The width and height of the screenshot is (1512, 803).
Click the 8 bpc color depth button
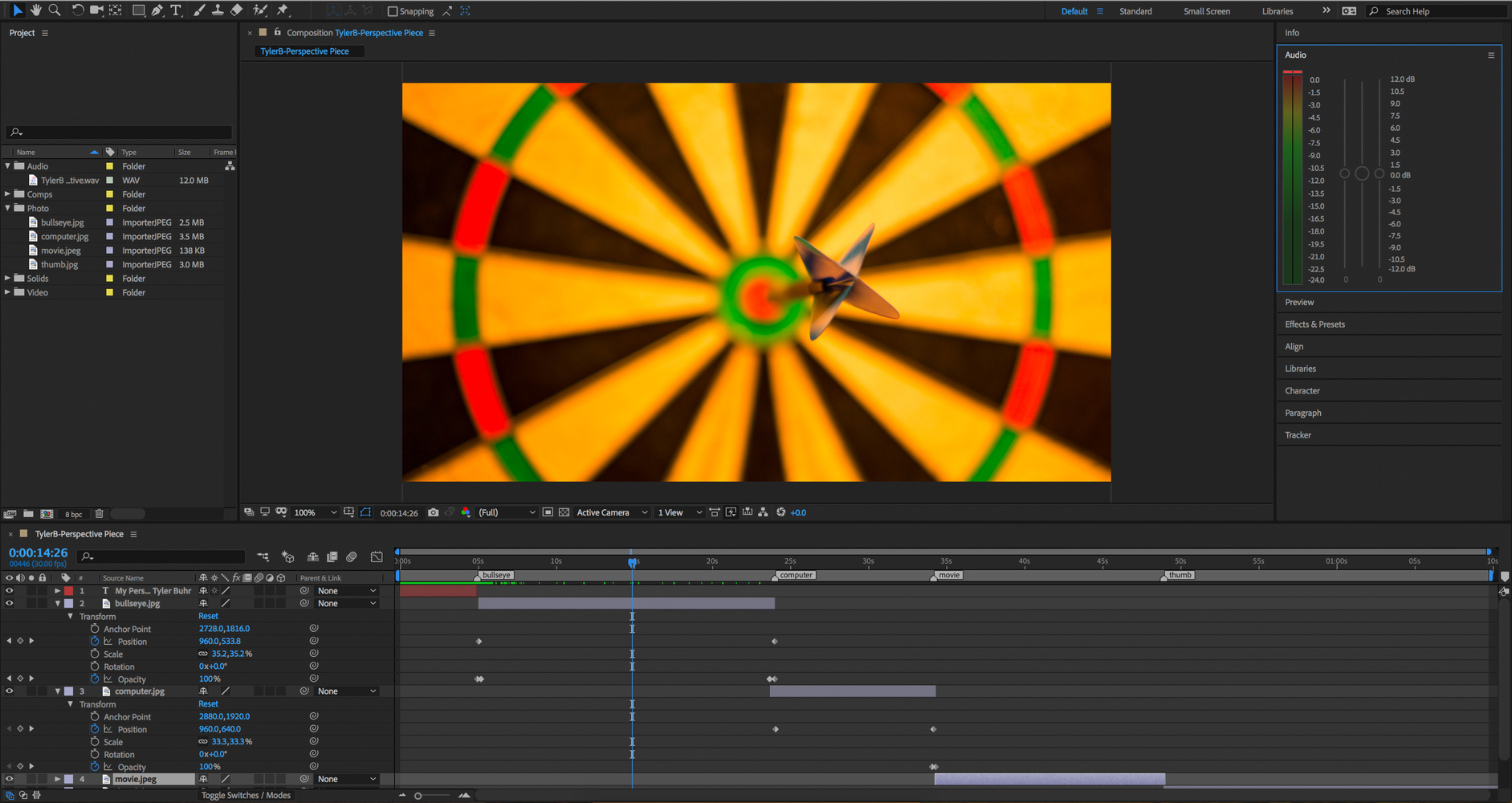click(74, 514)
